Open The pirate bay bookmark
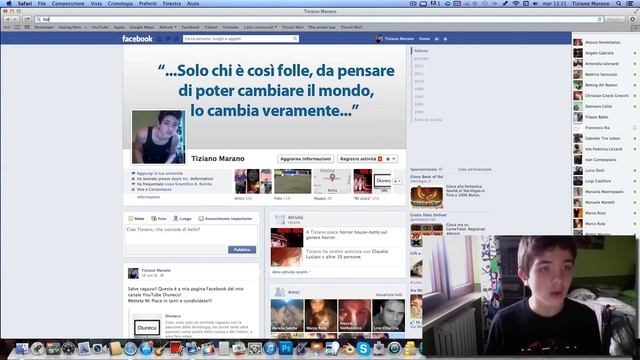This screenshot has height=360, width=640. pos(322,27)
